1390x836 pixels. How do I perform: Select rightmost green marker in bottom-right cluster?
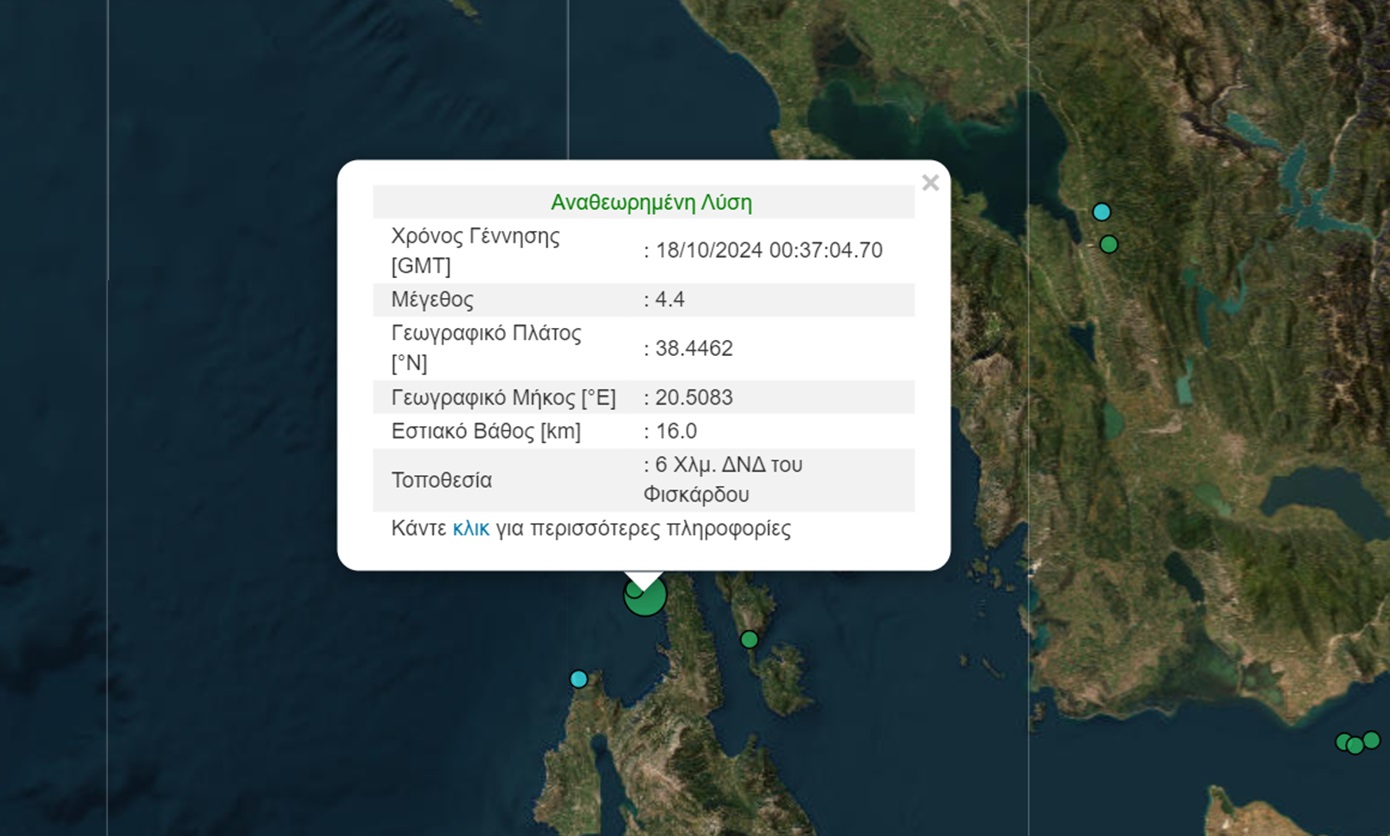coord(1371,740)
